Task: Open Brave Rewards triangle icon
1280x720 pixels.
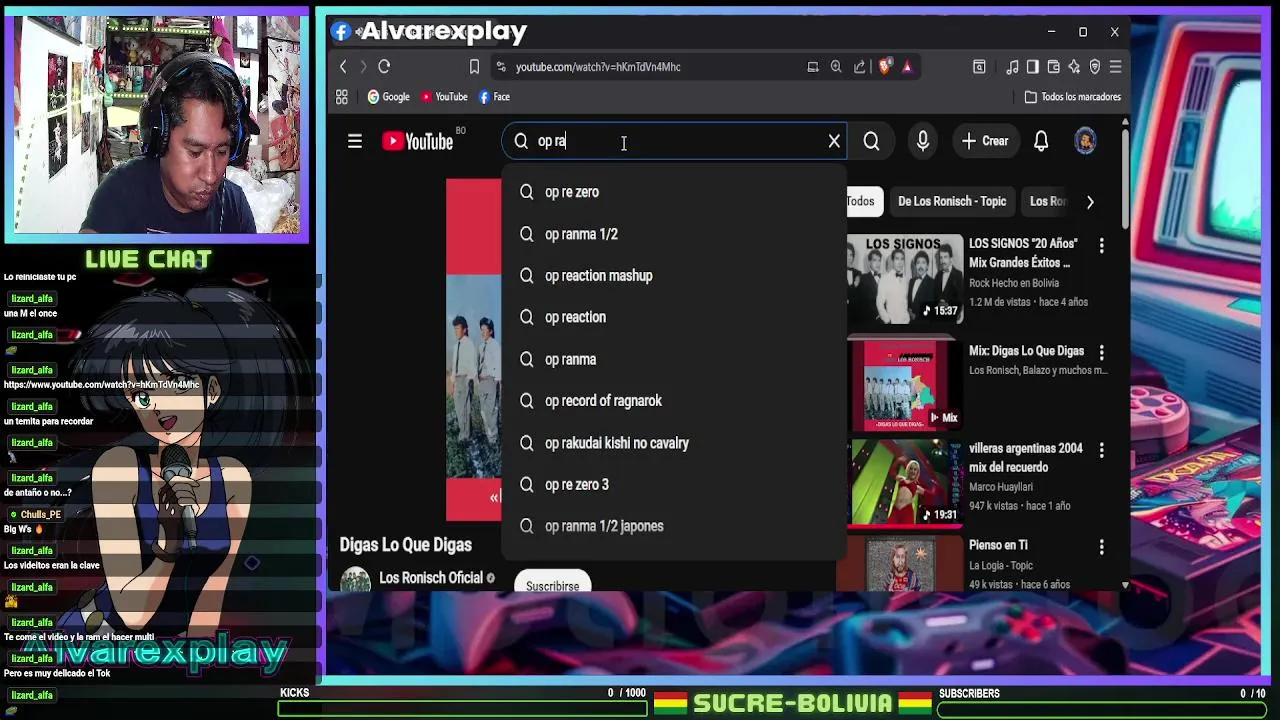Action: coord(907,67)
